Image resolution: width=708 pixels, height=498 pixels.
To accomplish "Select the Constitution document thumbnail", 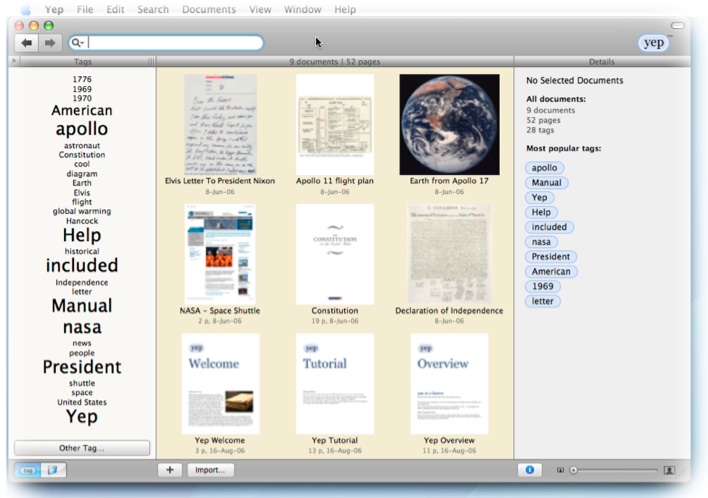I will 335,254.
